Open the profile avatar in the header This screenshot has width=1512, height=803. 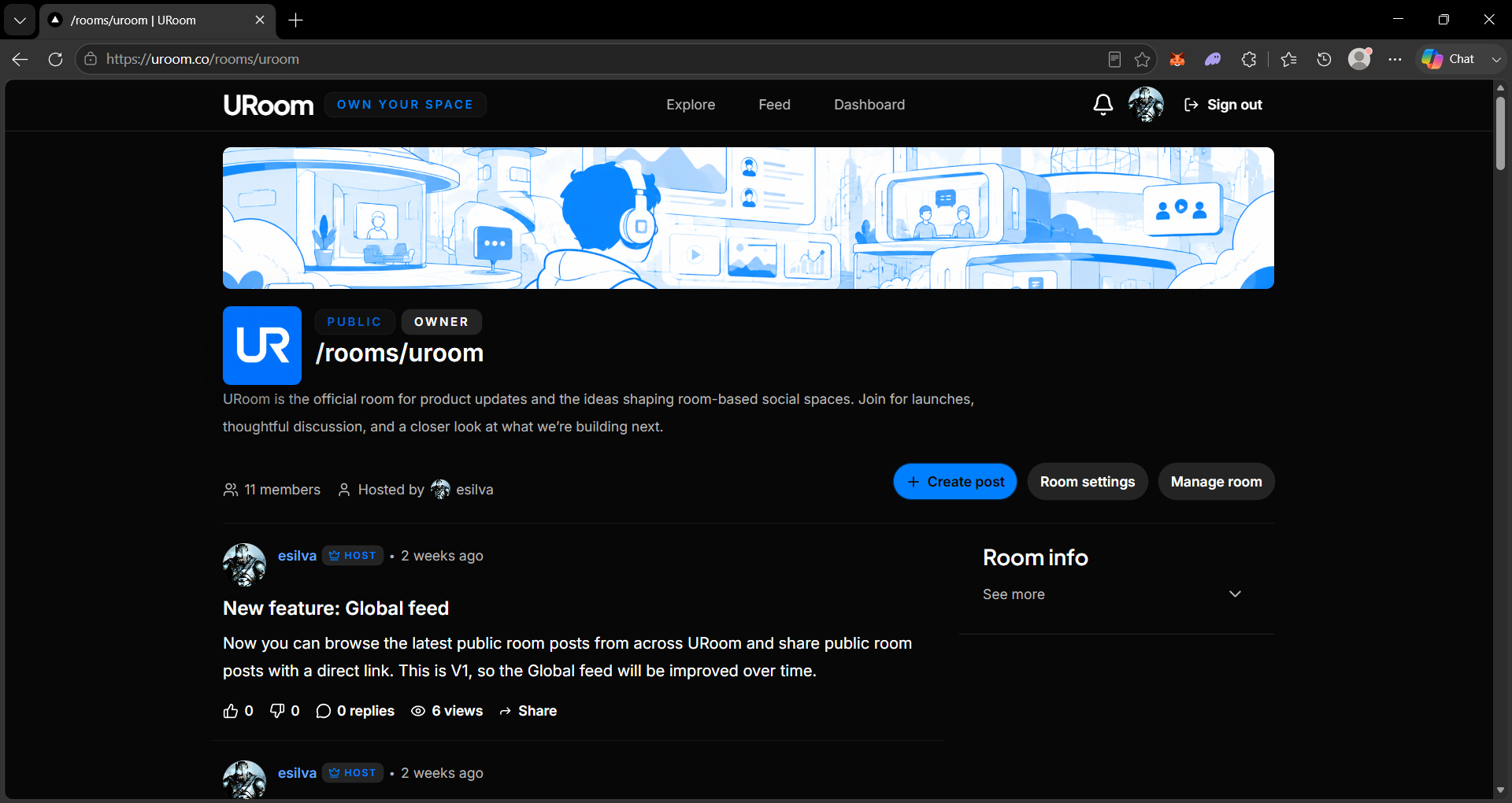[x=1146, y=105]
